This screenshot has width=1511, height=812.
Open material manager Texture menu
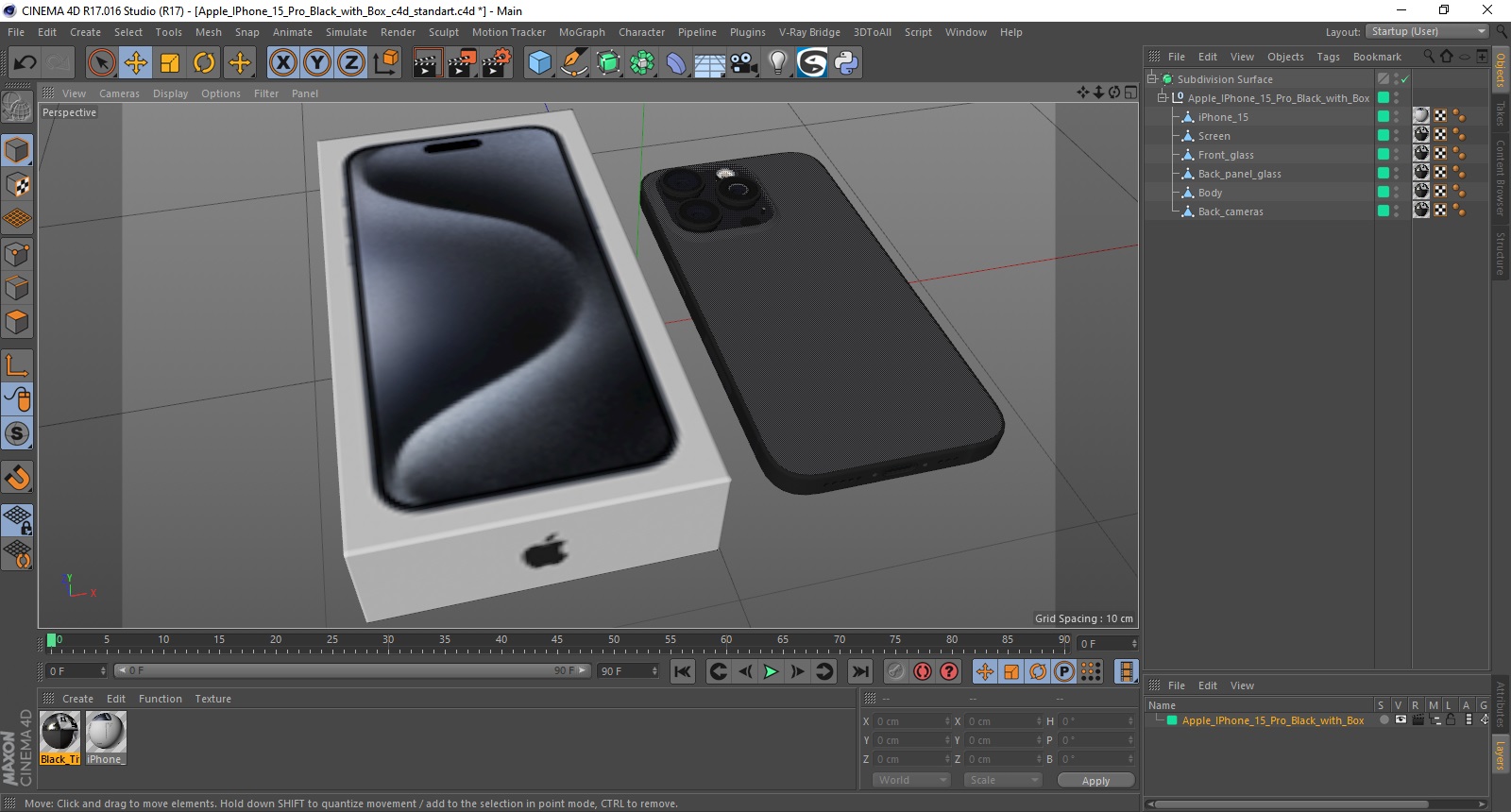213,699
